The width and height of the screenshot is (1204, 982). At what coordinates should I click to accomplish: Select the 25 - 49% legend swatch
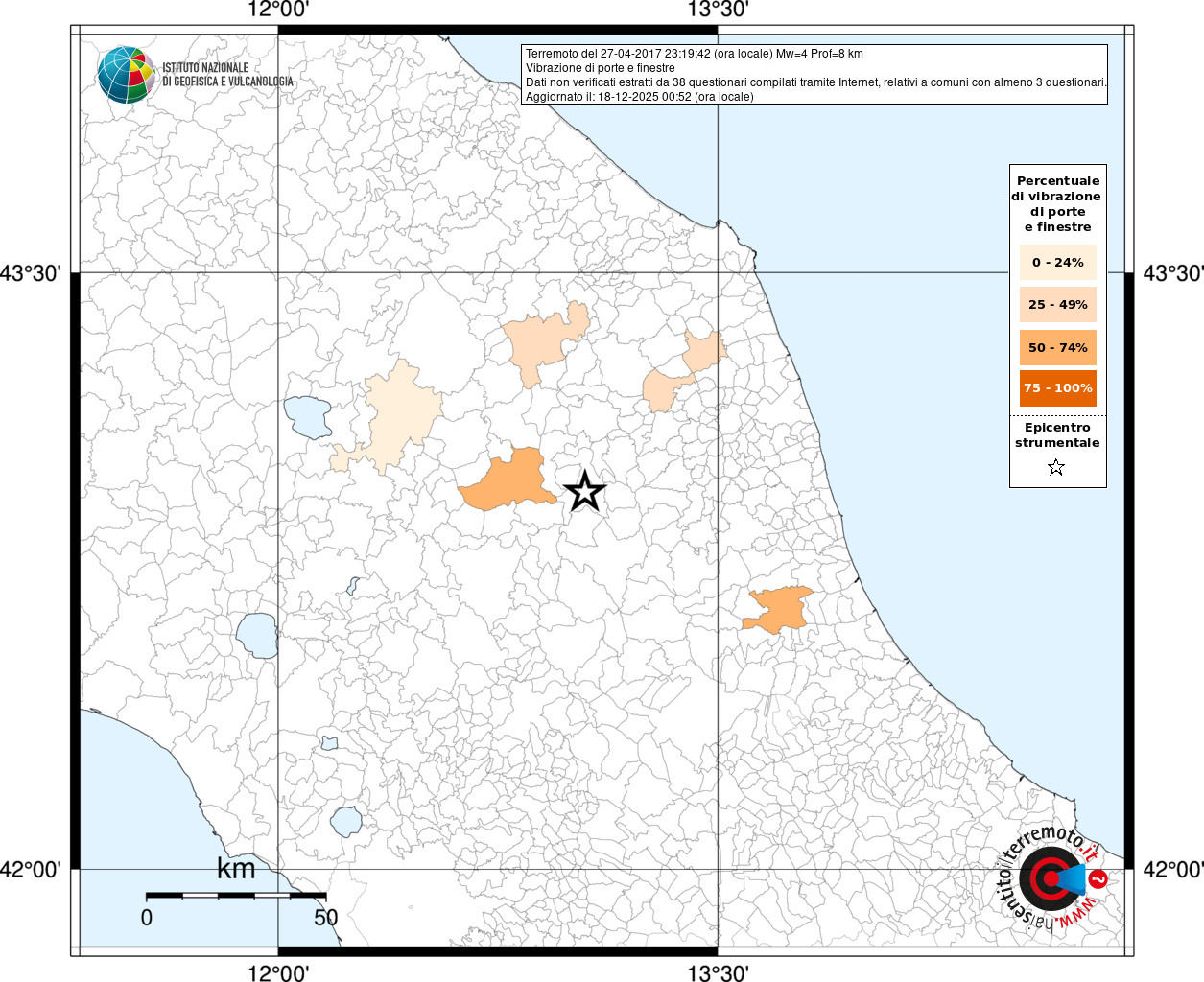coord(1058,305)
